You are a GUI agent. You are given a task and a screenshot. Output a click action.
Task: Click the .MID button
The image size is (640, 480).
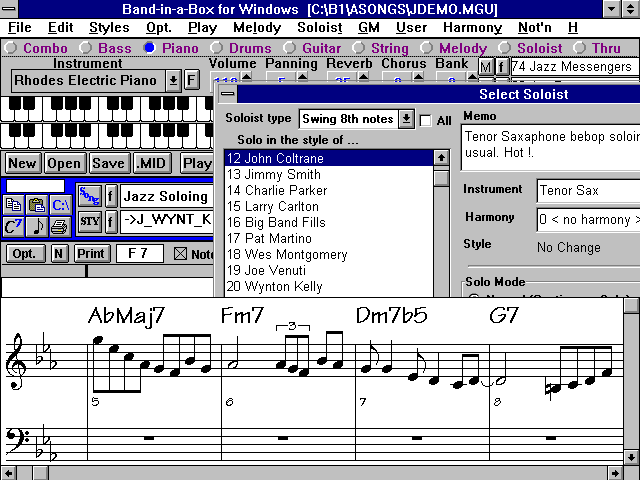pyautogui.click(x=151, y=163)
